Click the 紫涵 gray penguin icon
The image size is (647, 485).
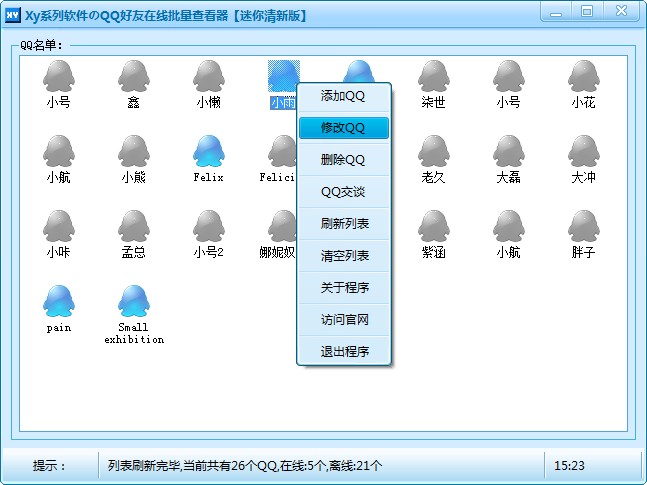434,226
